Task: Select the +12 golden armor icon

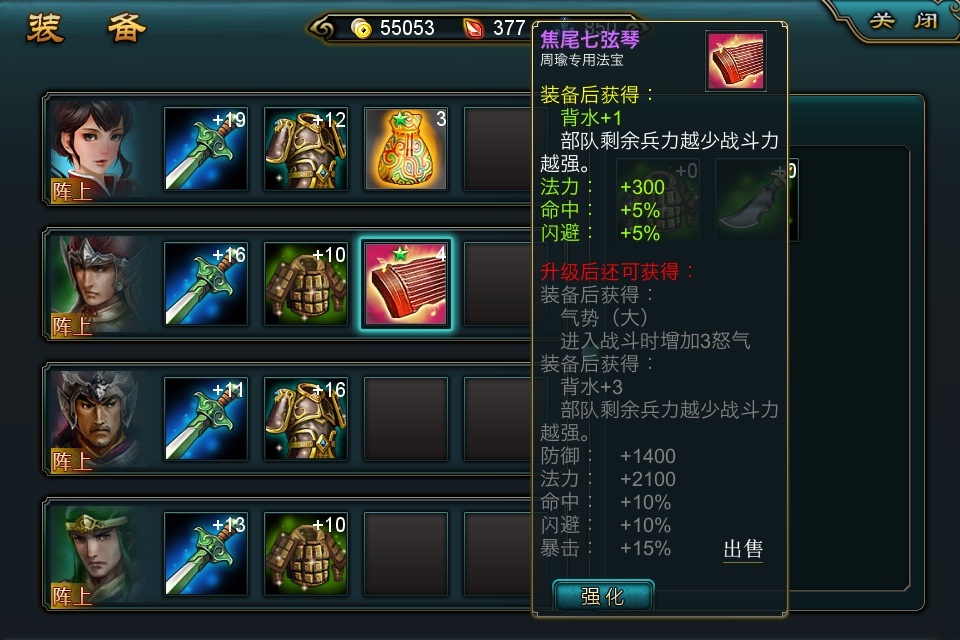Action: coord(306,149)
